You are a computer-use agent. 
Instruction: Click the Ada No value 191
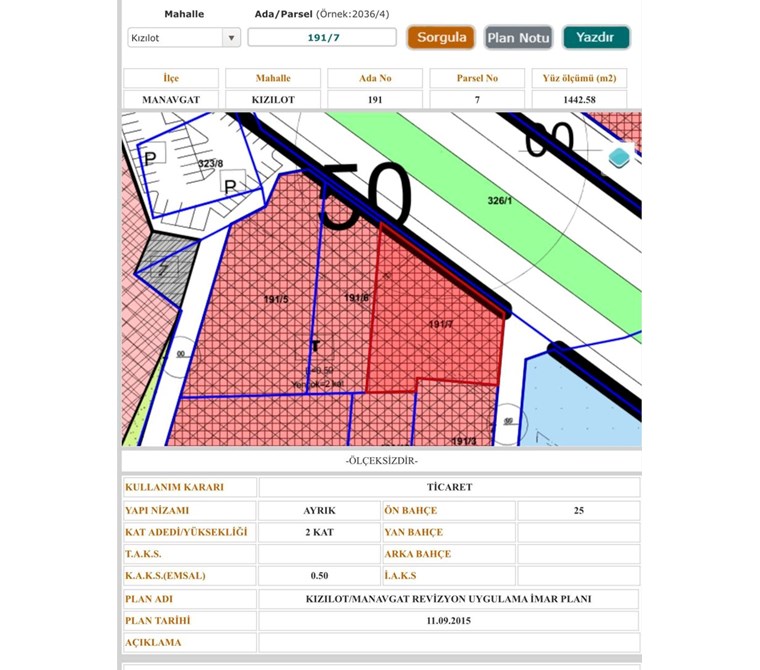tap(375, 99)
